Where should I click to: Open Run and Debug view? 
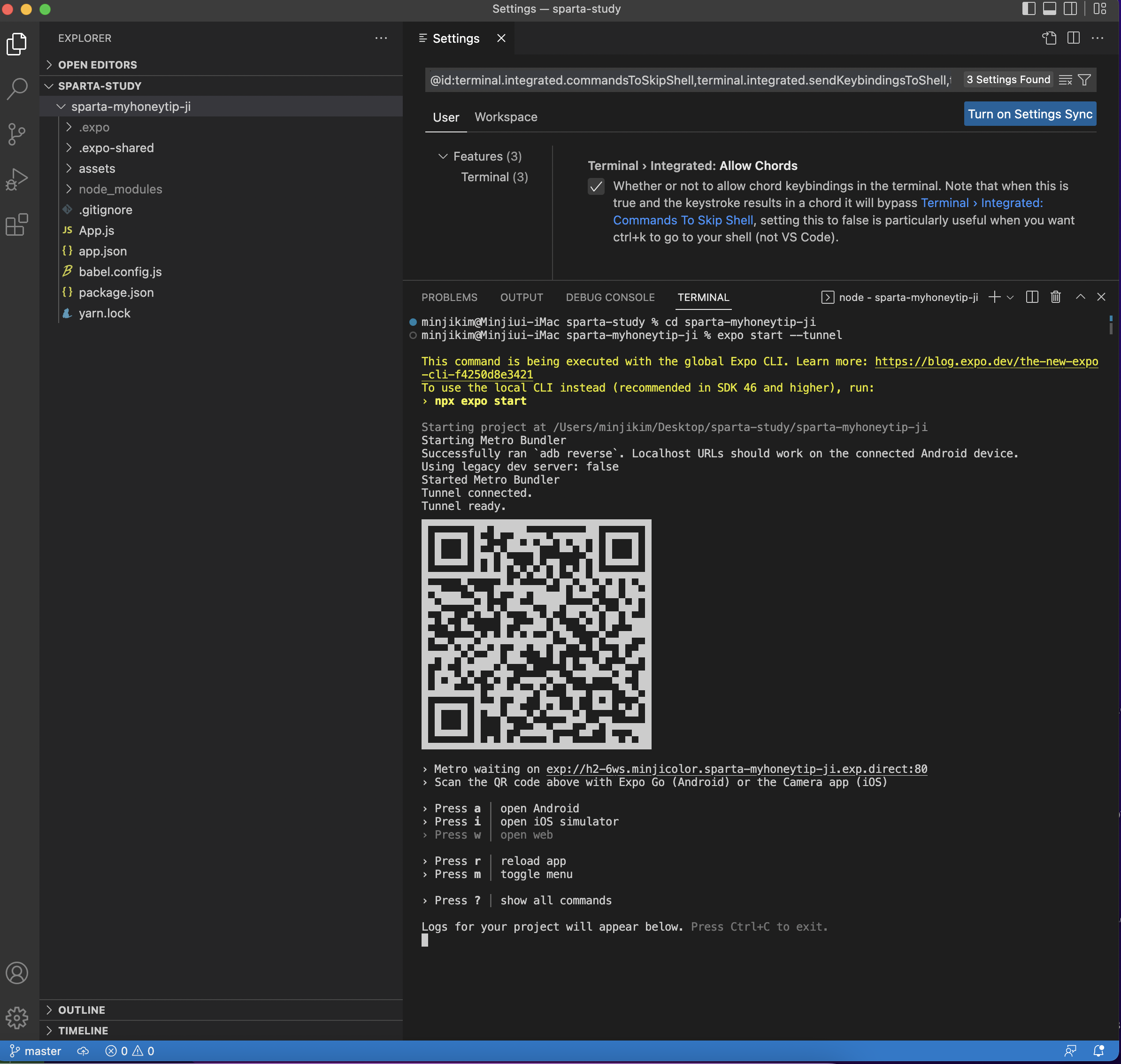pos(17,179)
